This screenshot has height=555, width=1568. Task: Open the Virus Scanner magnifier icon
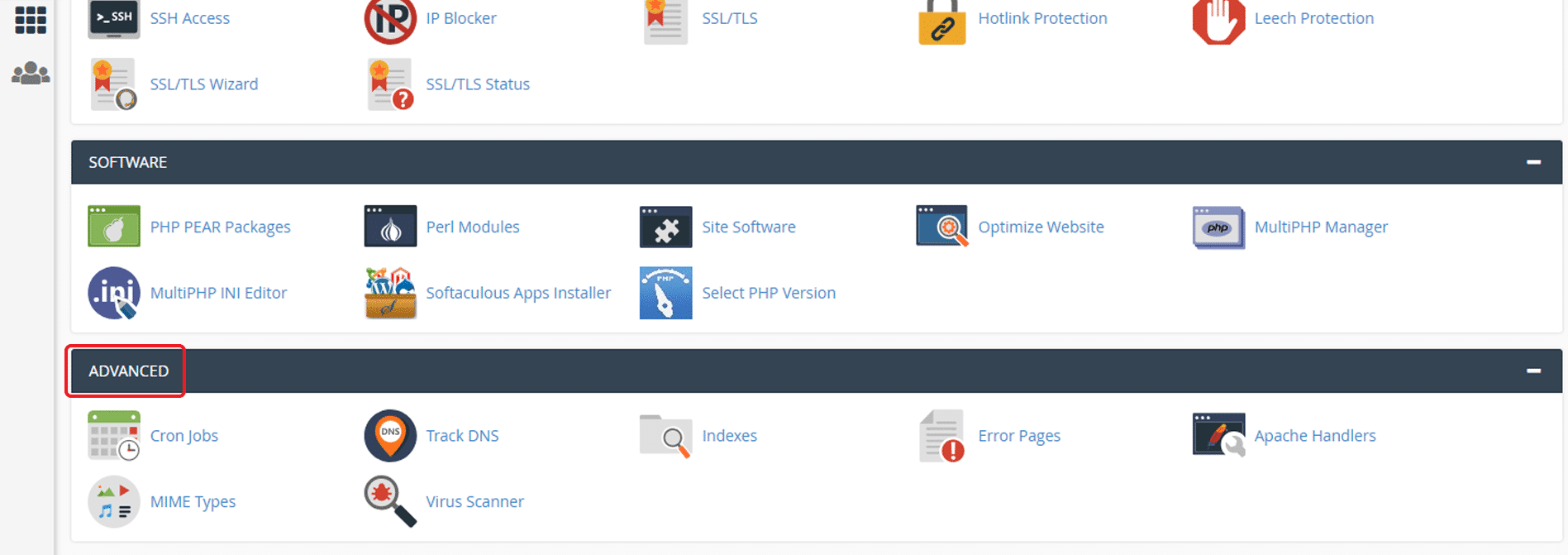click(390, 501)
